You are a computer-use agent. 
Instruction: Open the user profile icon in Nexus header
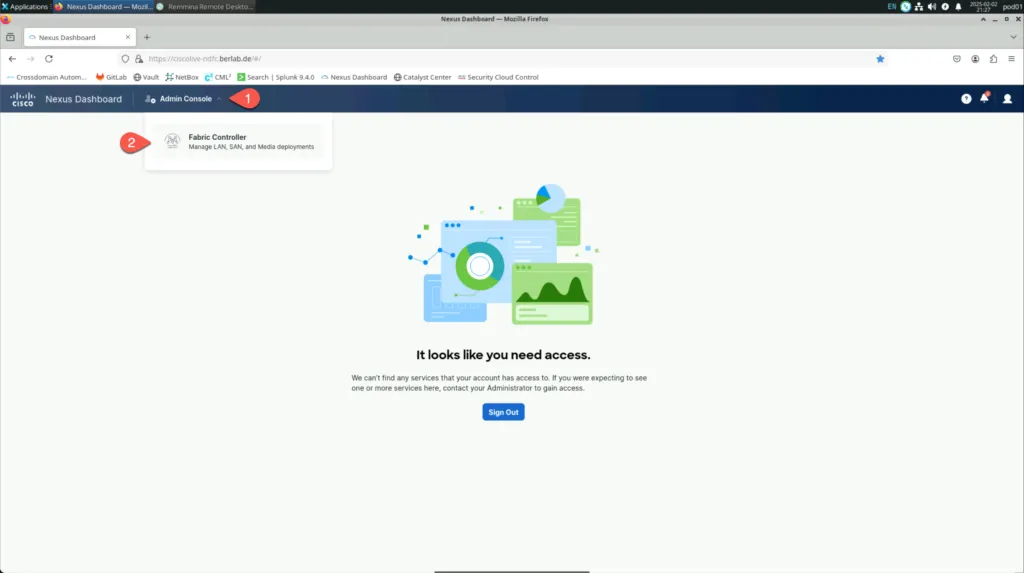coord(1007,99)
